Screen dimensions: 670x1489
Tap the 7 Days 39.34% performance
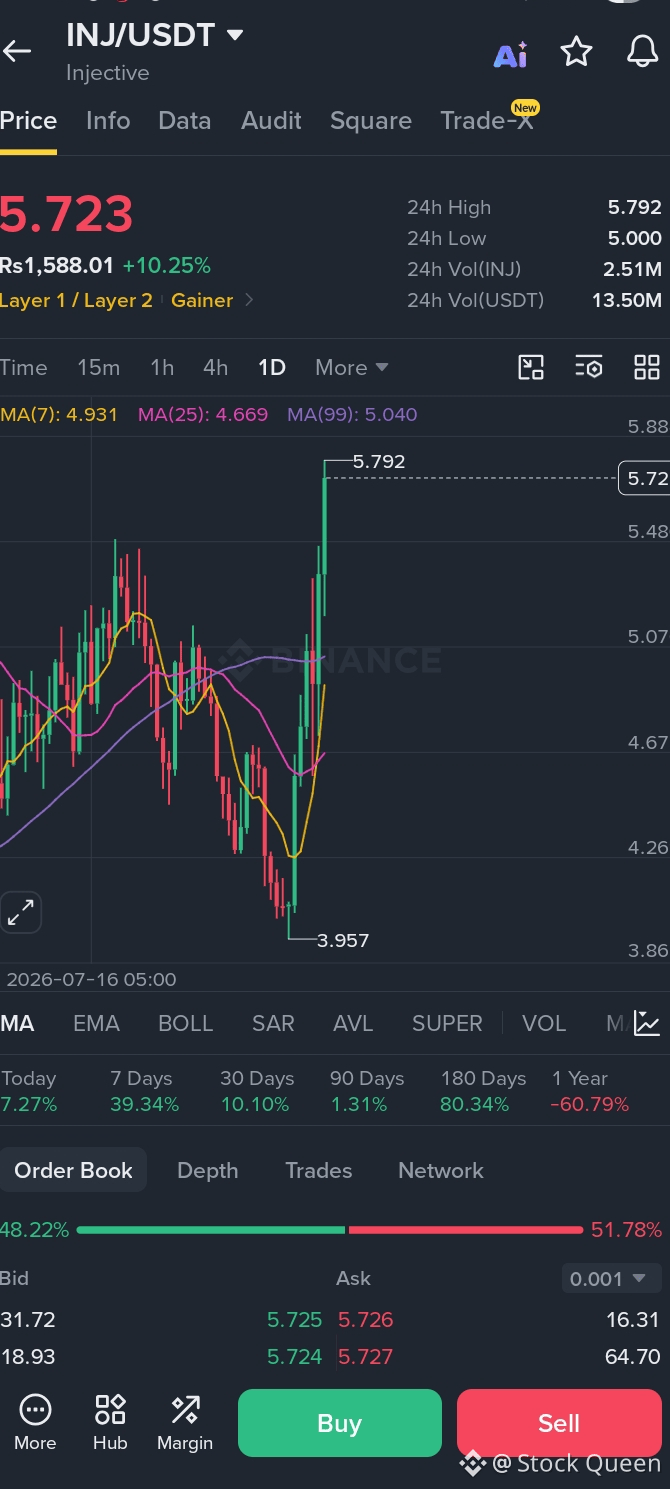[x=144, y=1091]
